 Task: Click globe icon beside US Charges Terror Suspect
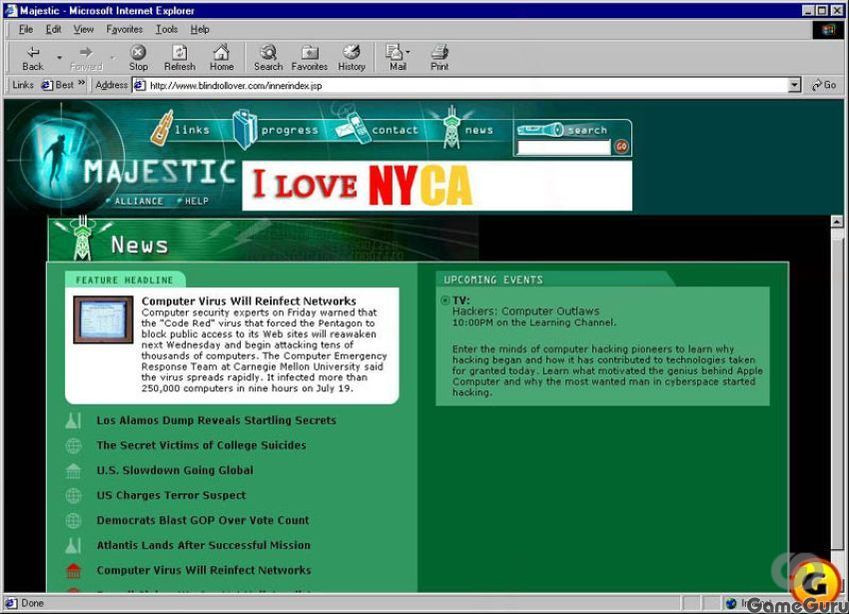point(73,495)
